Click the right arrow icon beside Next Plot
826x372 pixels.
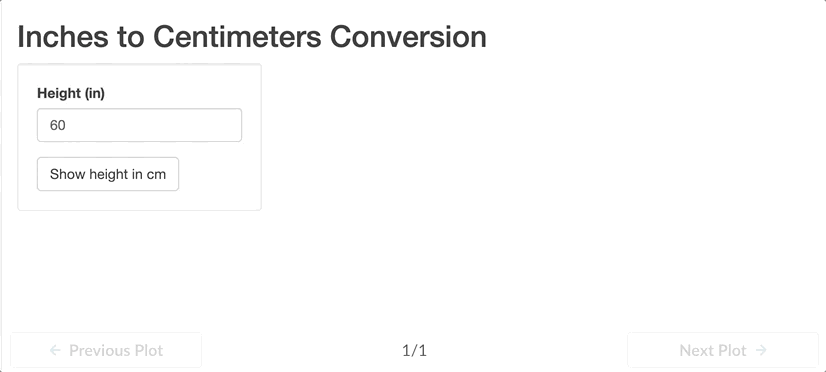tap(761, 350)
